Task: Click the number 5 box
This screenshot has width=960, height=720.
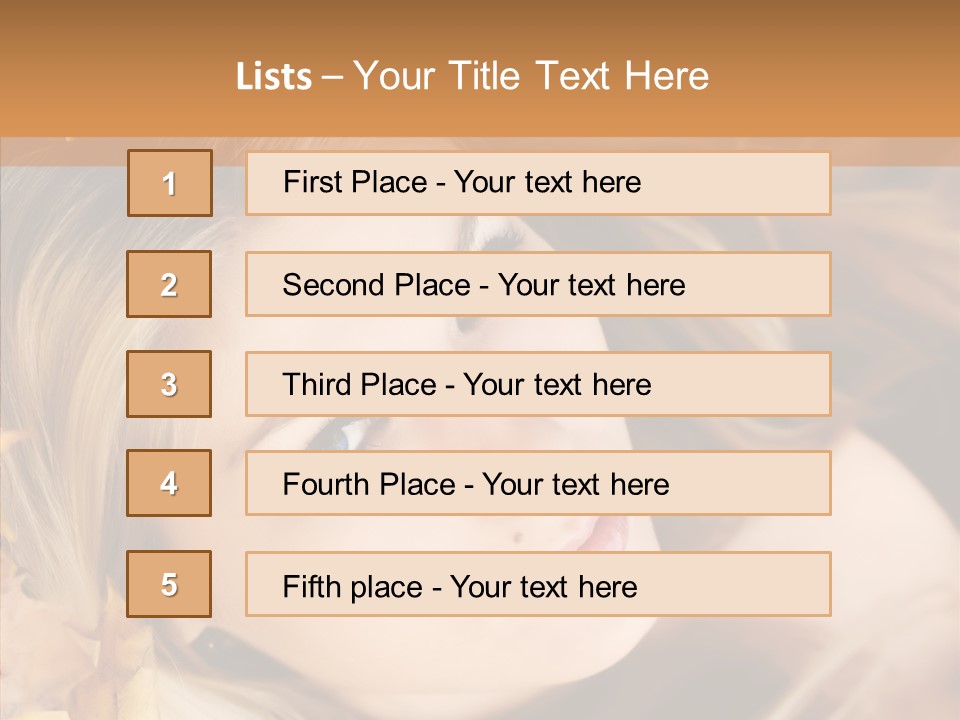Action: tap(169, 584)
